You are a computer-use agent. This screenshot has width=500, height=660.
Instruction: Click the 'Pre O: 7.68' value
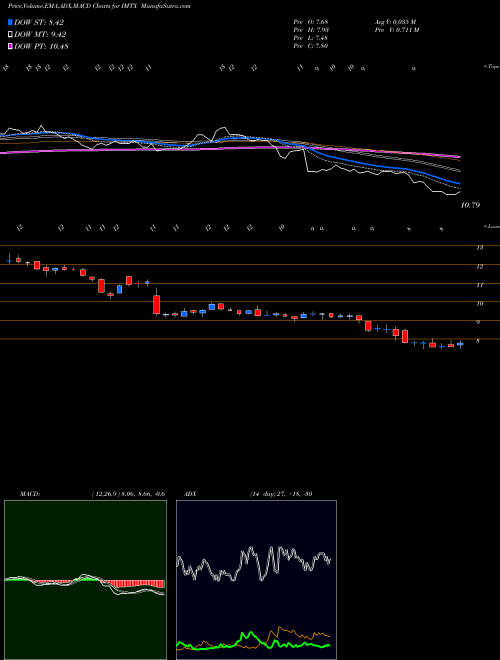[311, 22]
